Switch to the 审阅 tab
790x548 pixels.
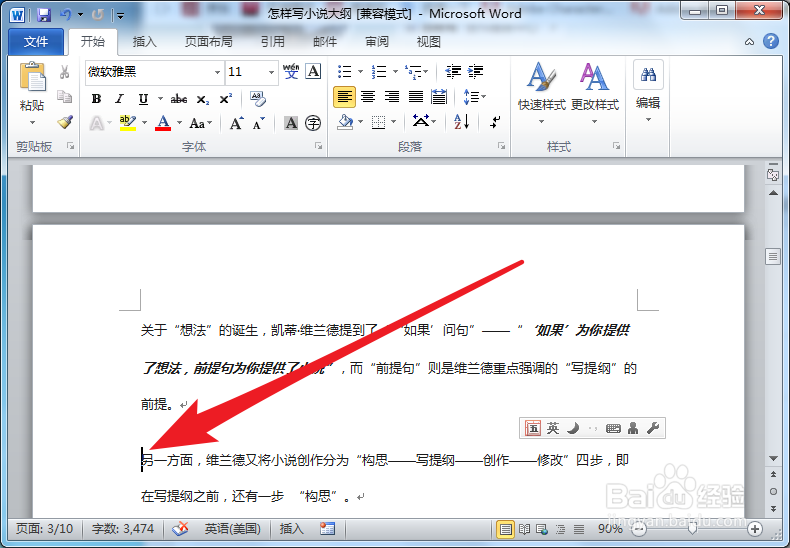377,42
